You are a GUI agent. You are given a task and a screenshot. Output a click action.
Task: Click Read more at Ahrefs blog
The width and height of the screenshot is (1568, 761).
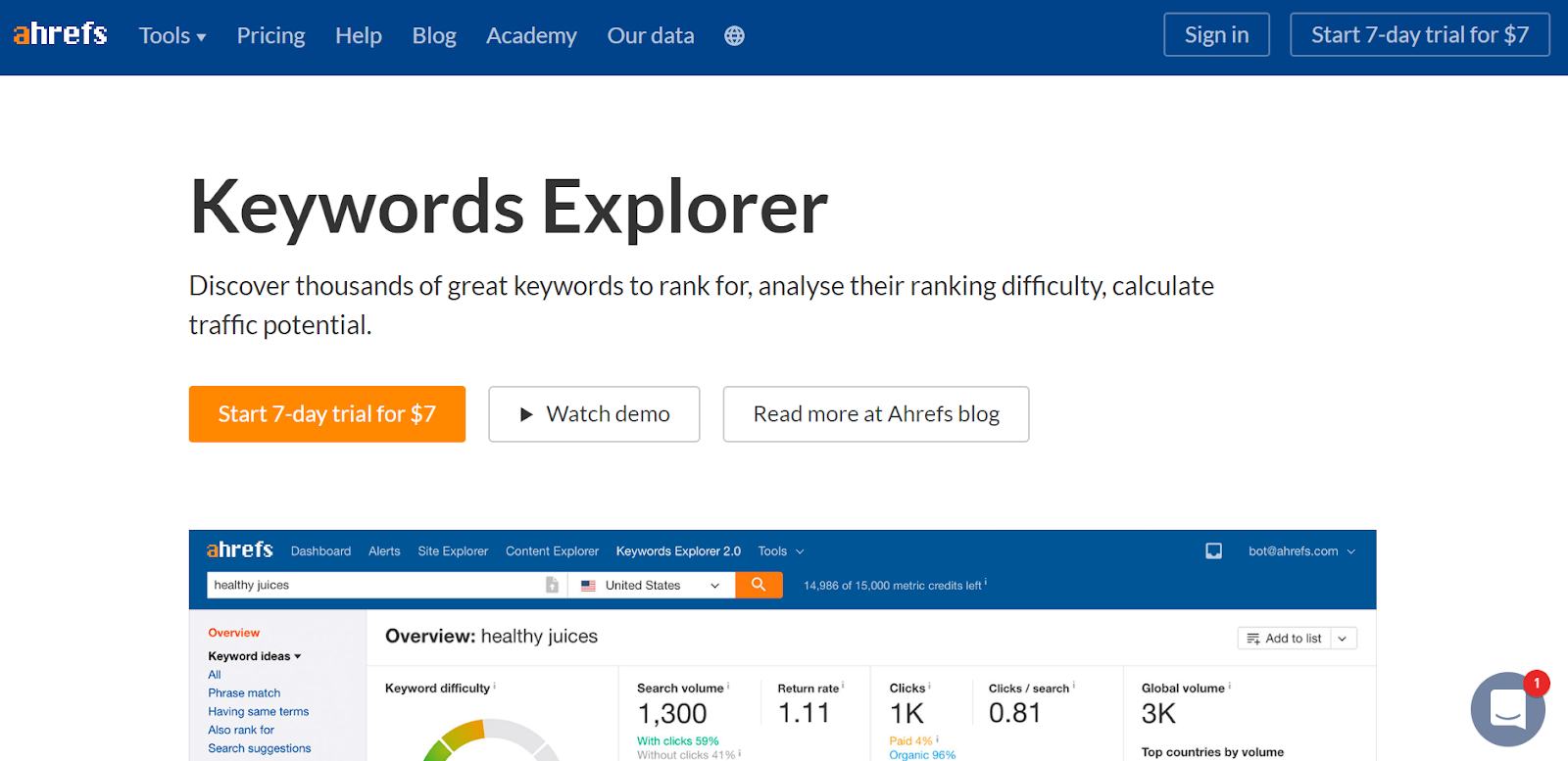click(x=876, y=414)
